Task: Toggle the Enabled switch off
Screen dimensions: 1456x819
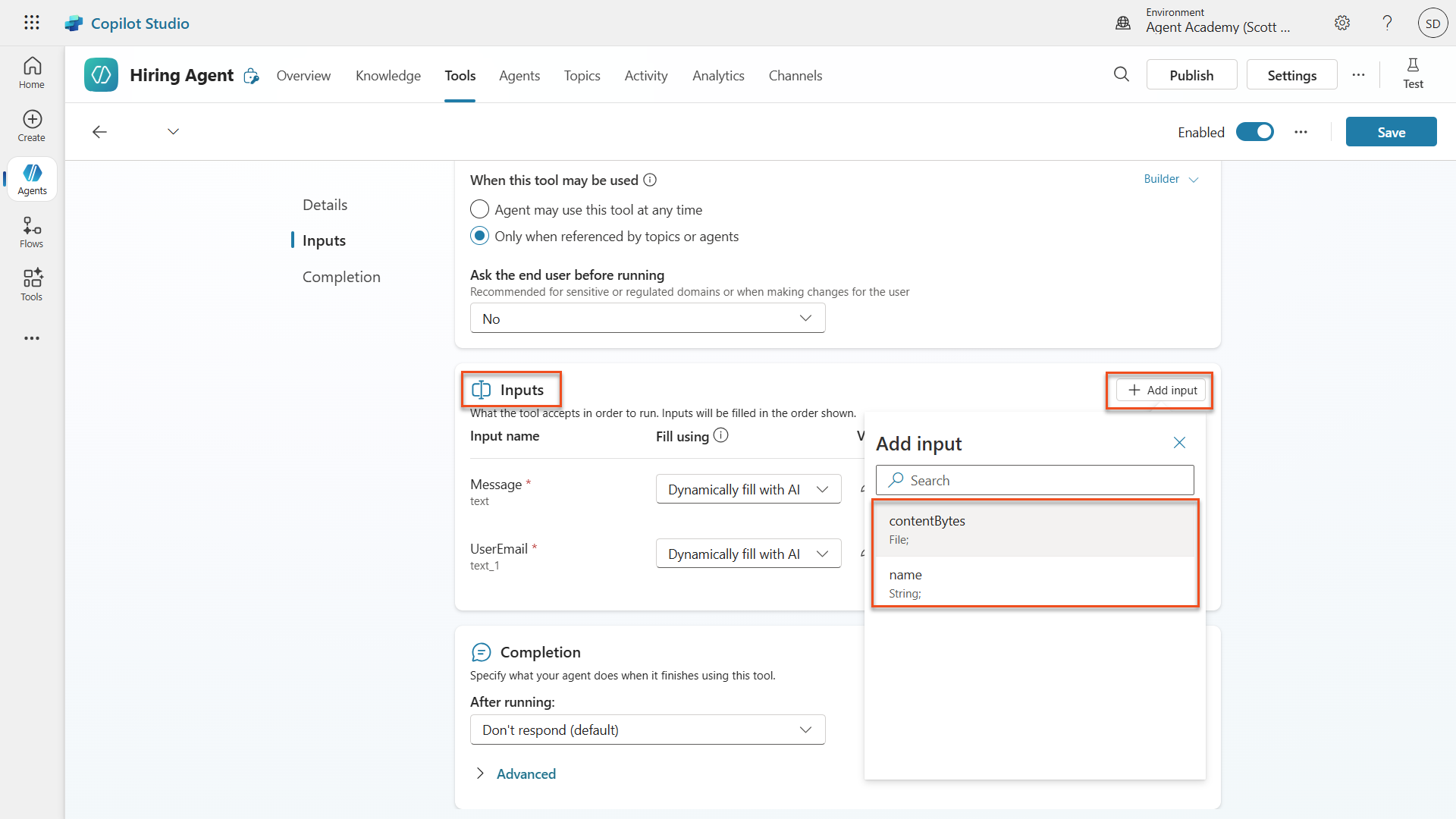Action: 1255,132
